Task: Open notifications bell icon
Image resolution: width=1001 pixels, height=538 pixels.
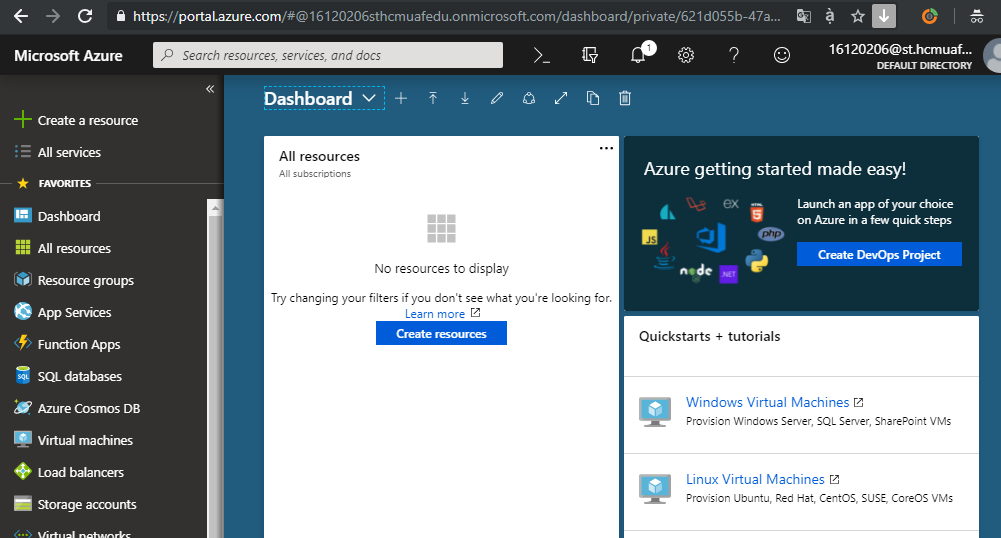Action: click(638, 56)
